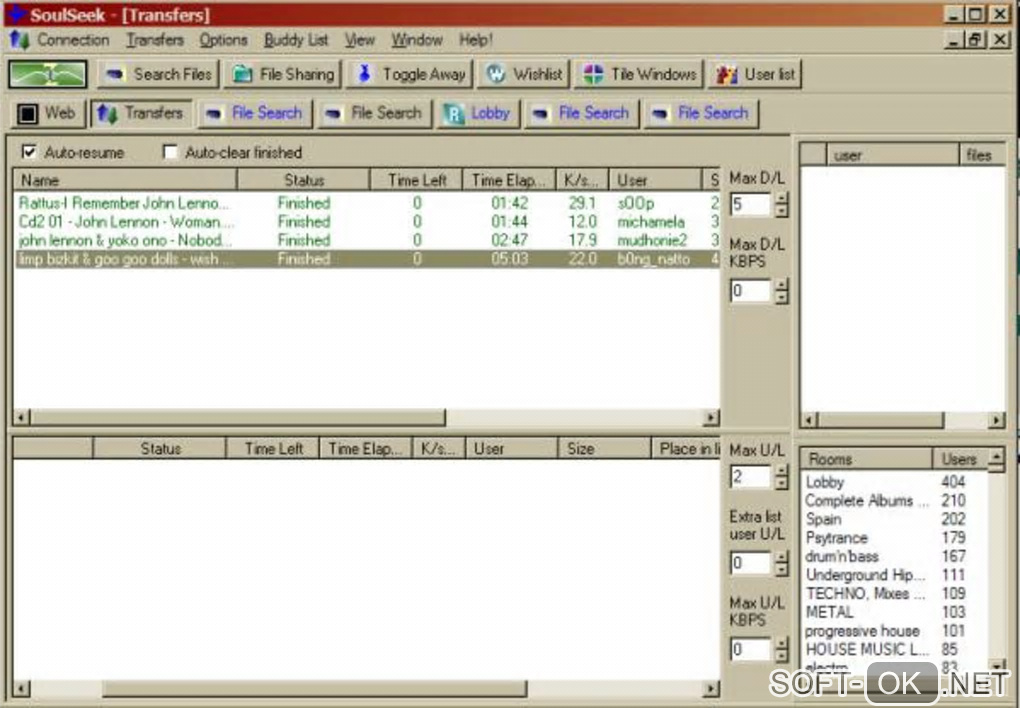Open the Window menu
Viewport: 1020px width, 708px height.
(416, 40)
